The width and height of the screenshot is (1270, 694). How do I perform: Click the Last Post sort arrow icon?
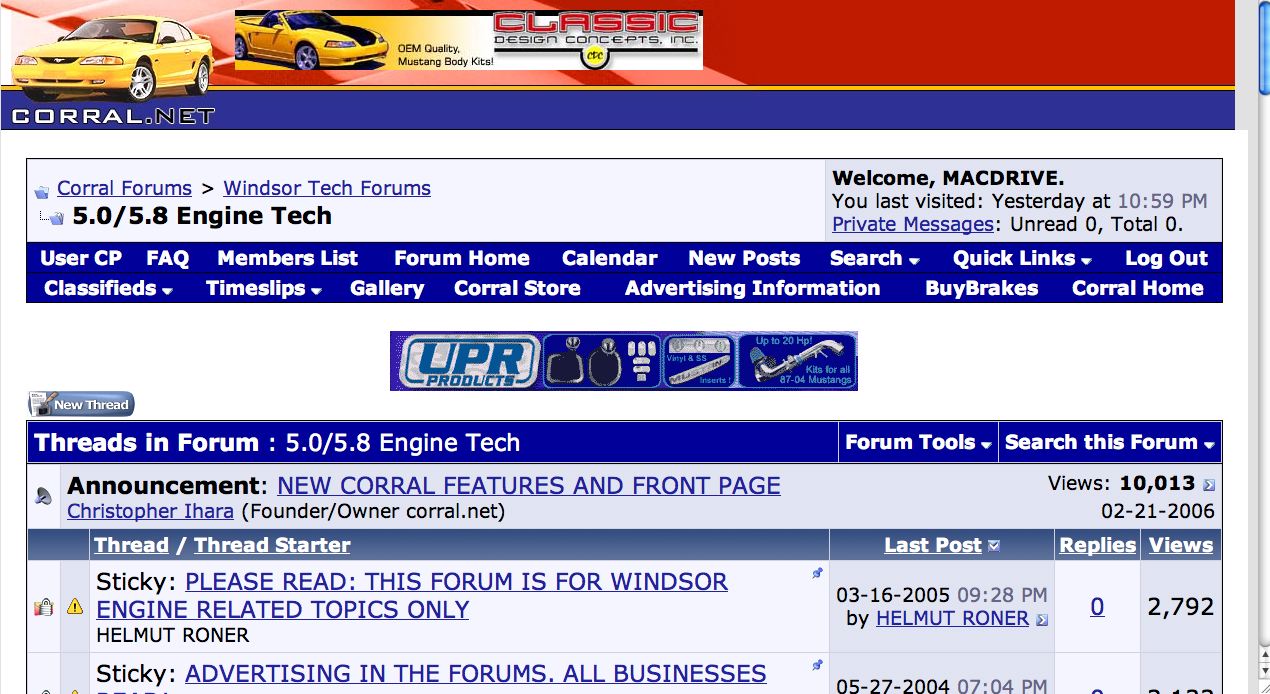click(x=994, y=546)
